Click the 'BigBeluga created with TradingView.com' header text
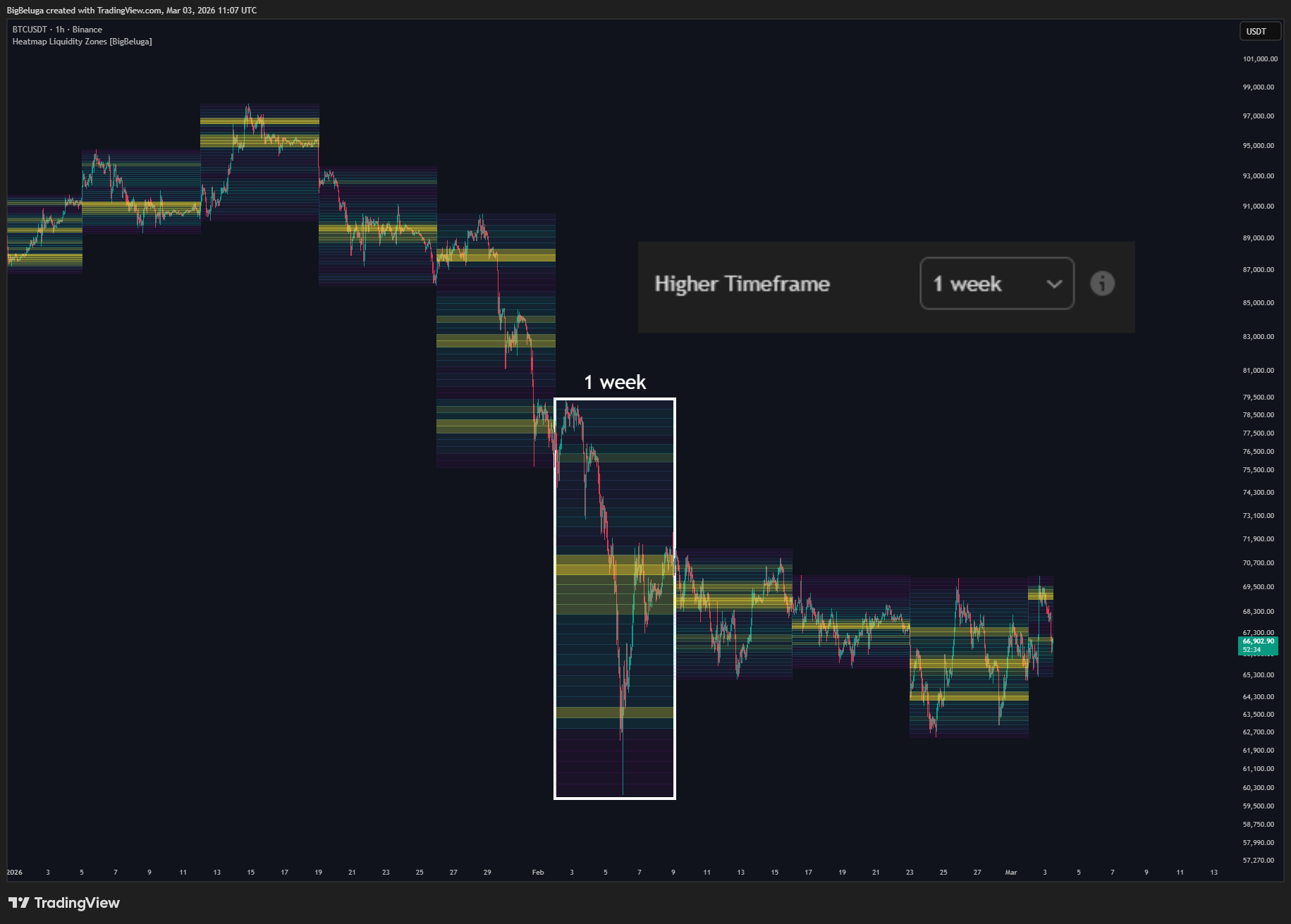 [131, 10]
